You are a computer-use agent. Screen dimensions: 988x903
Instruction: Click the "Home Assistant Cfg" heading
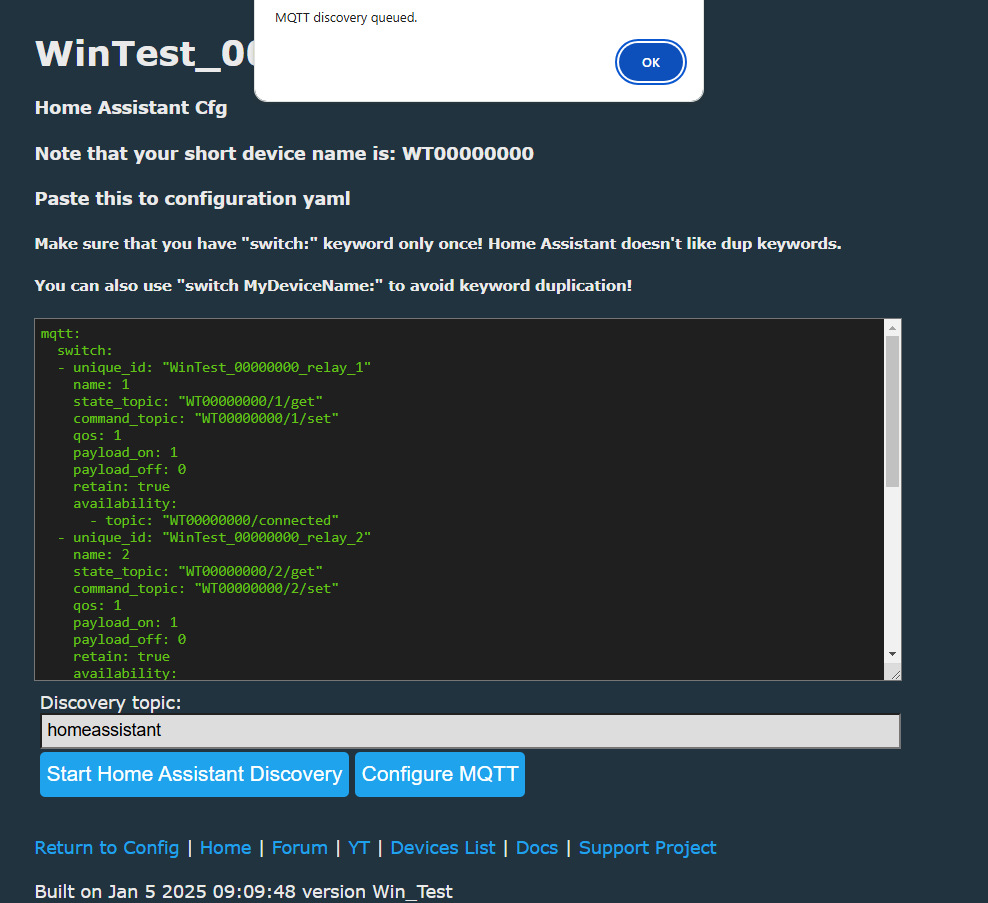pyautogui.click(x=131, y=108)
